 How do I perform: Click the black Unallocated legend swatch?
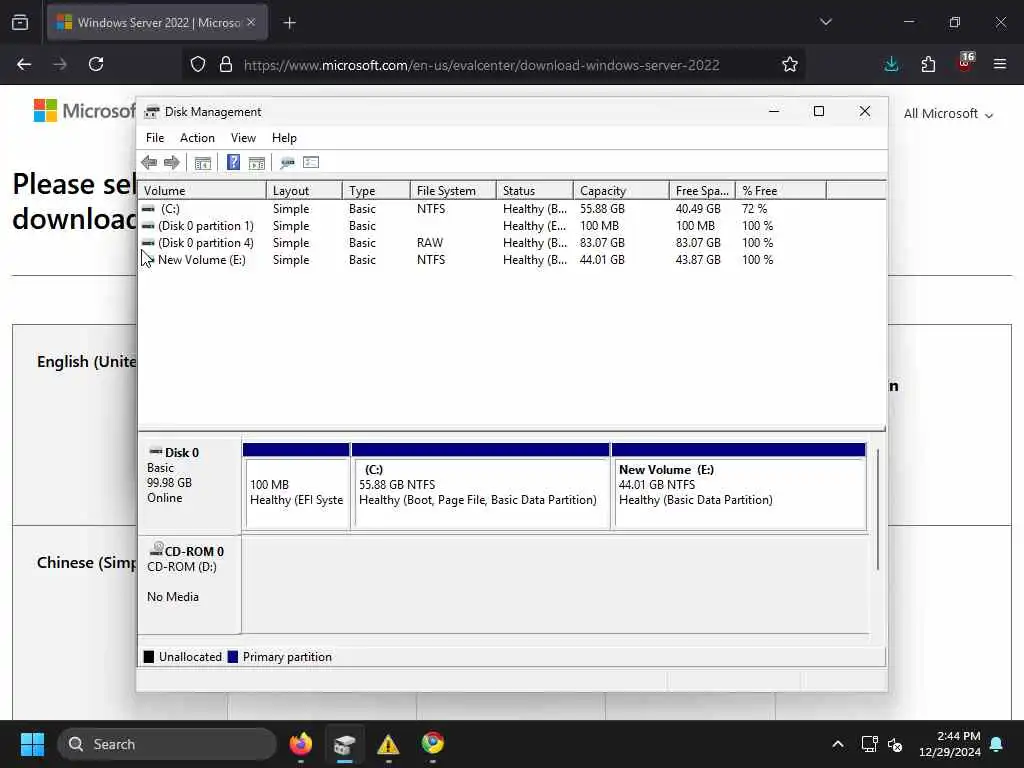(x=149, y=657)
